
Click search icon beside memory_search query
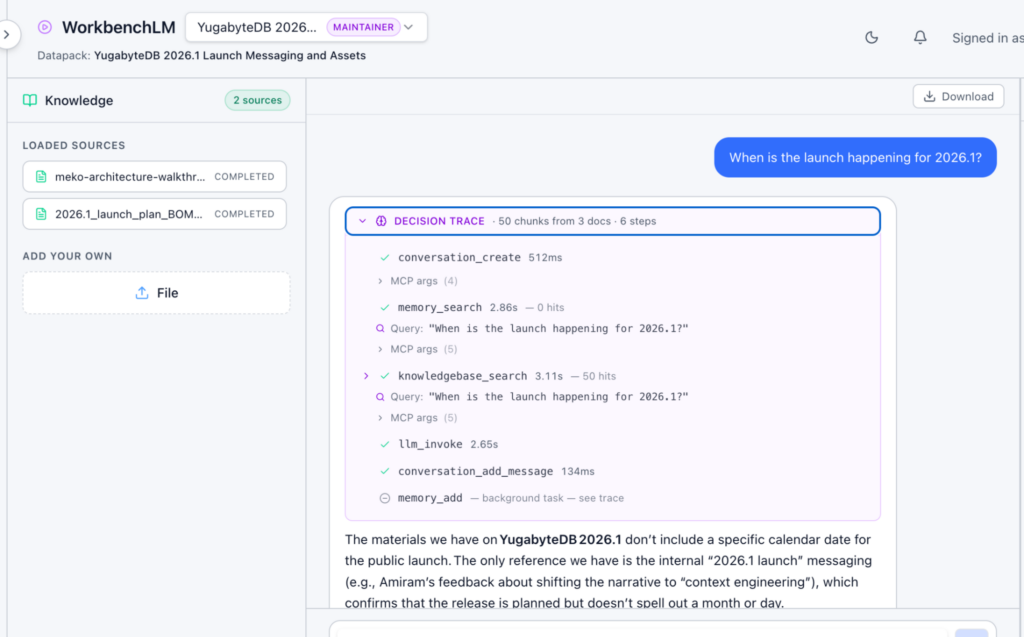tap(380, 329)
